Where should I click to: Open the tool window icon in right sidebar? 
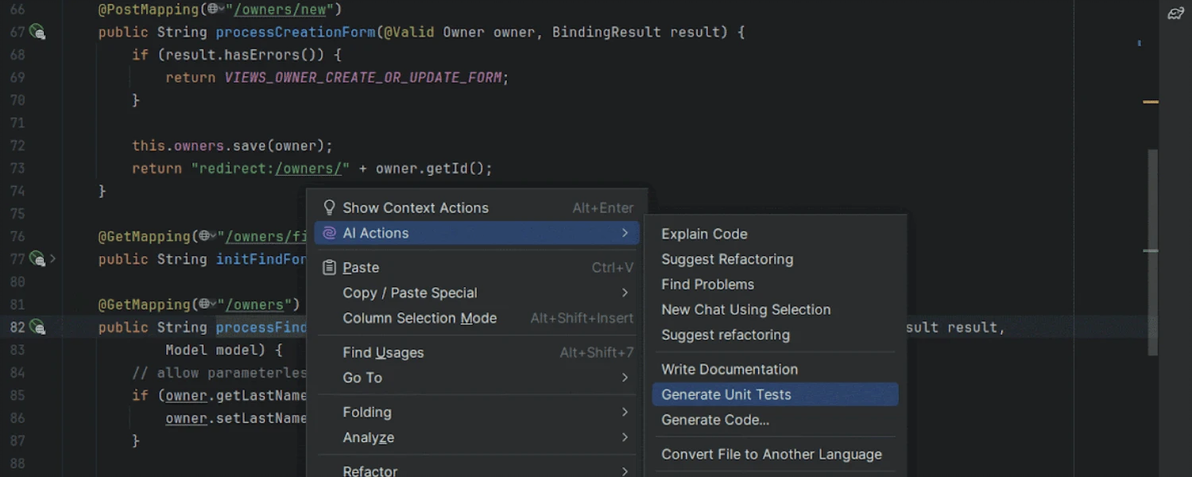click(x=1176, y=13)
